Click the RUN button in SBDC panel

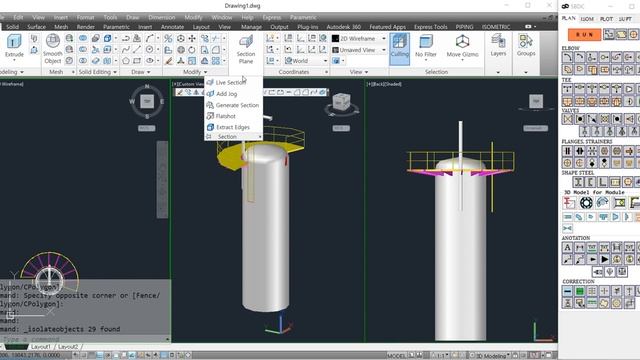click(x=584, y=35)
